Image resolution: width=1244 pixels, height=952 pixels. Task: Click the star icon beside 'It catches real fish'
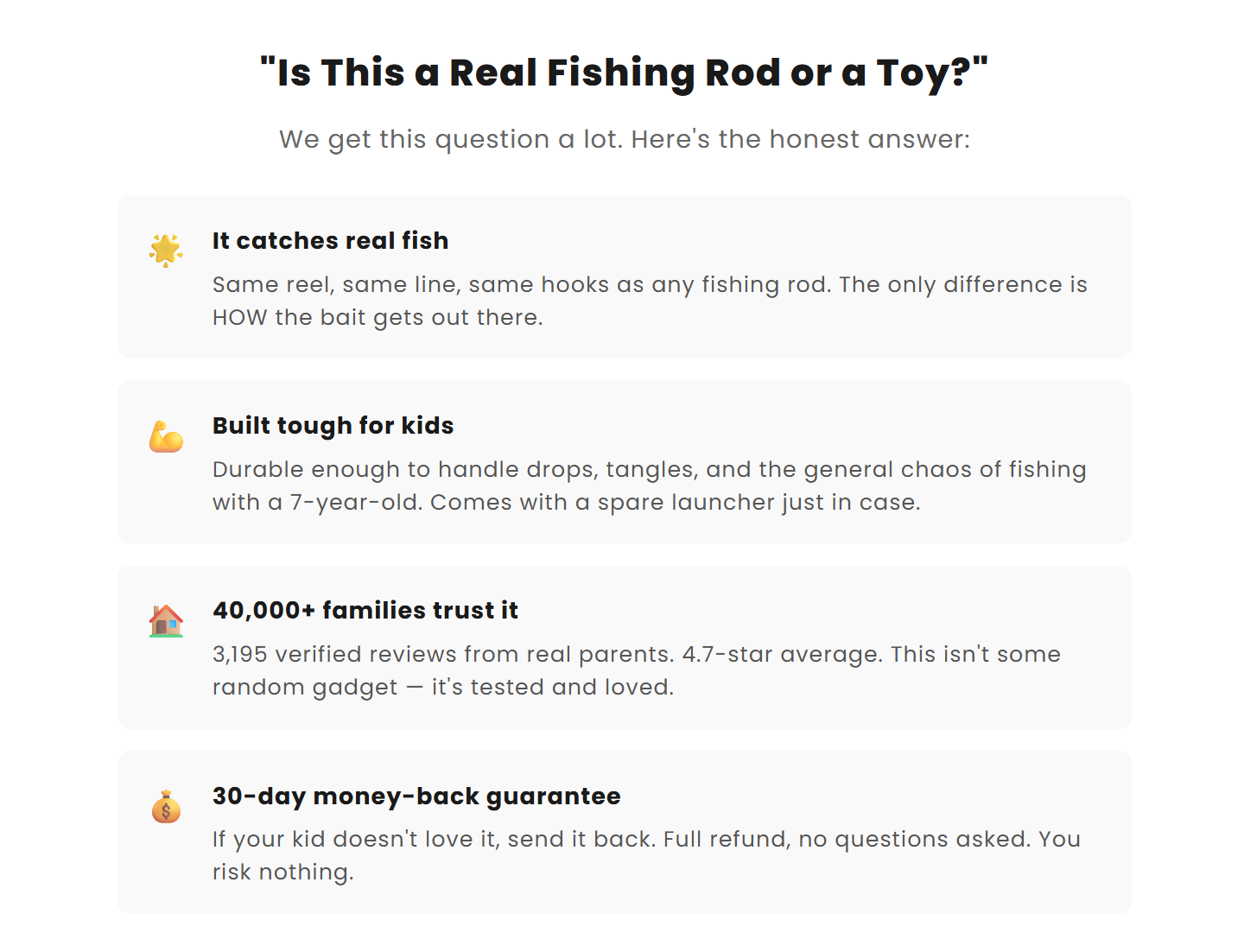[166, 251]
